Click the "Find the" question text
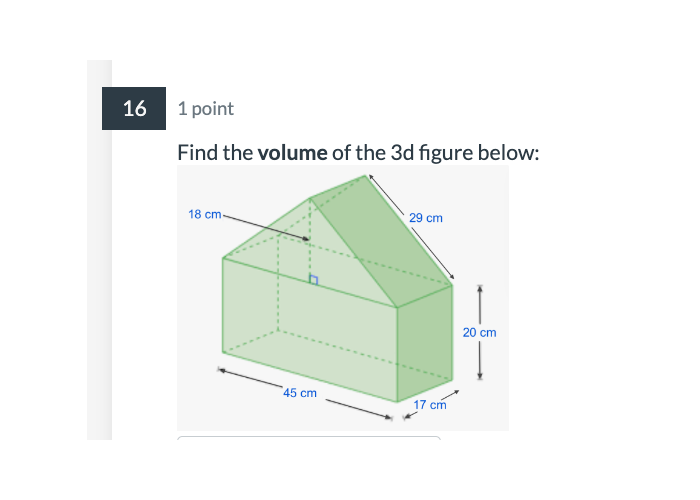This screenshot has height=500, width=700. pos(215,153)
